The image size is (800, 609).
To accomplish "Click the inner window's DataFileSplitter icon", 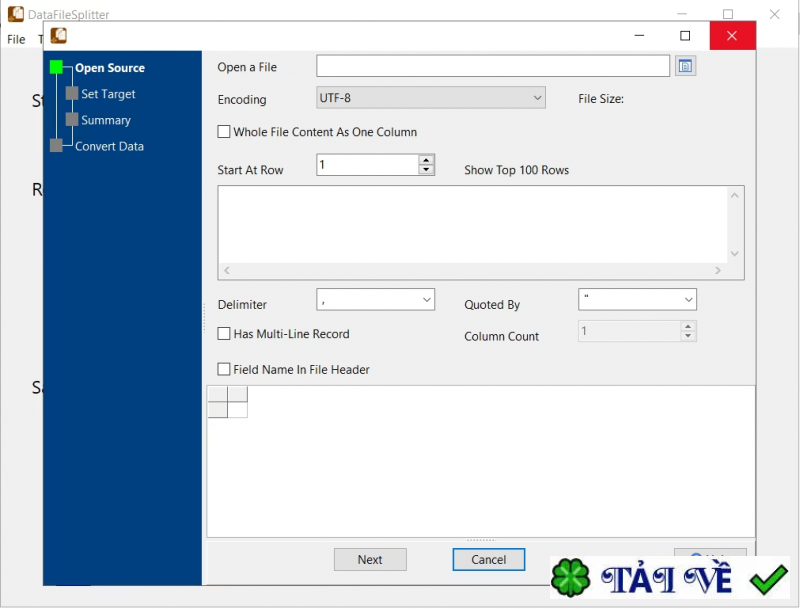I will (57, 35).
